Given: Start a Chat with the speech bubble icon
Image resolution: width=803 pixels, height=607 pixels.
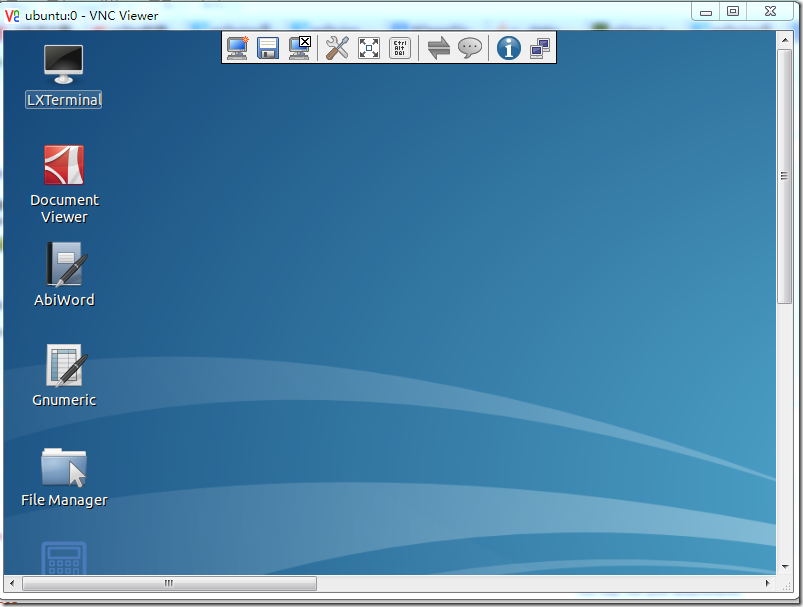Looking at the screenshot, I should point(470,48).
